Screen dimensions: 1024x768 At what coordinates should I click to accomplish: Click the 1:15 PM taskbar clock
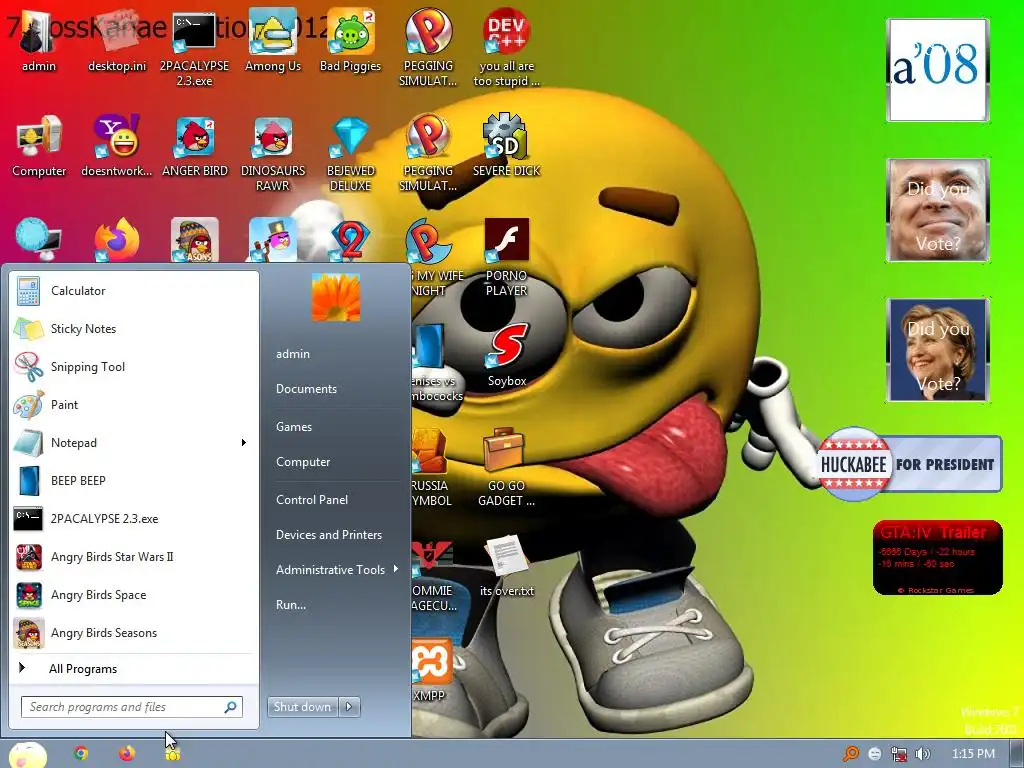click(973, 754)
